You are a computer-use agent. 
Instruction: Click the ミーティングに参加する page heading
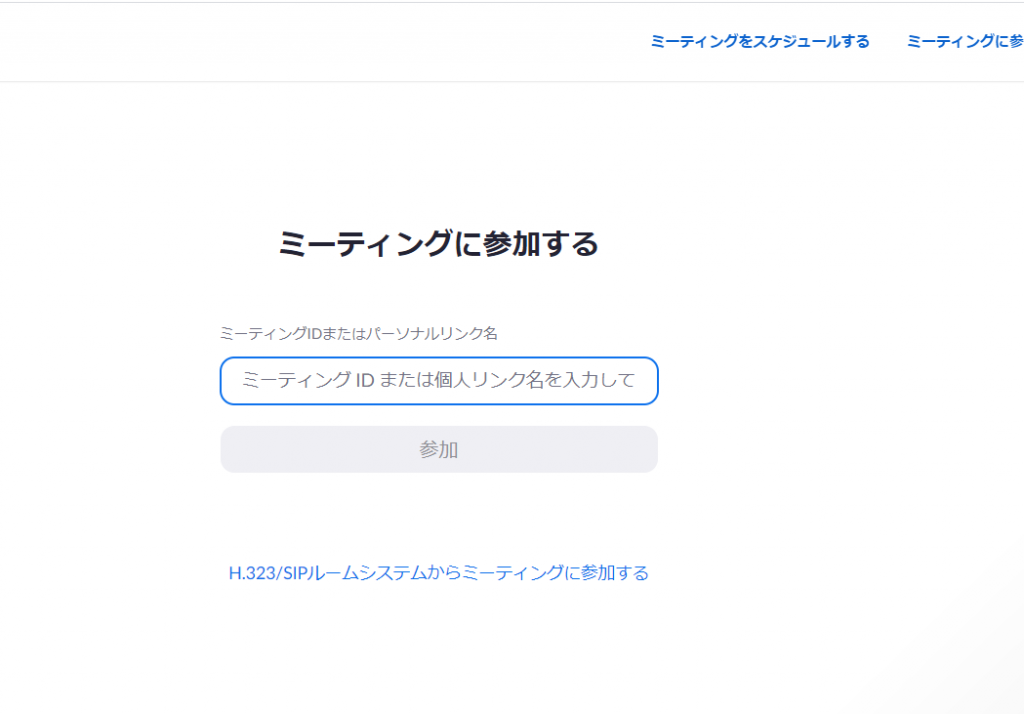(439, 243)
